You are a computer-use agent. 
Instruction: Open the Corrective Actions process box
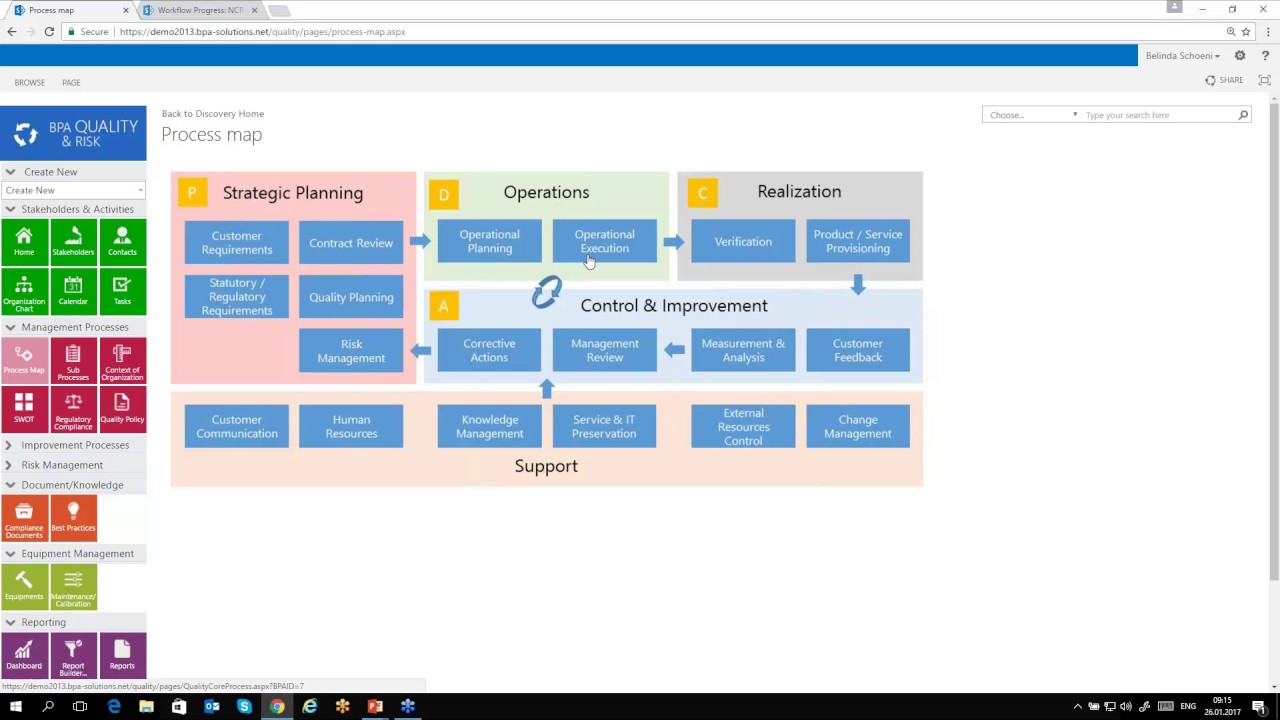[x=489, y=350]
